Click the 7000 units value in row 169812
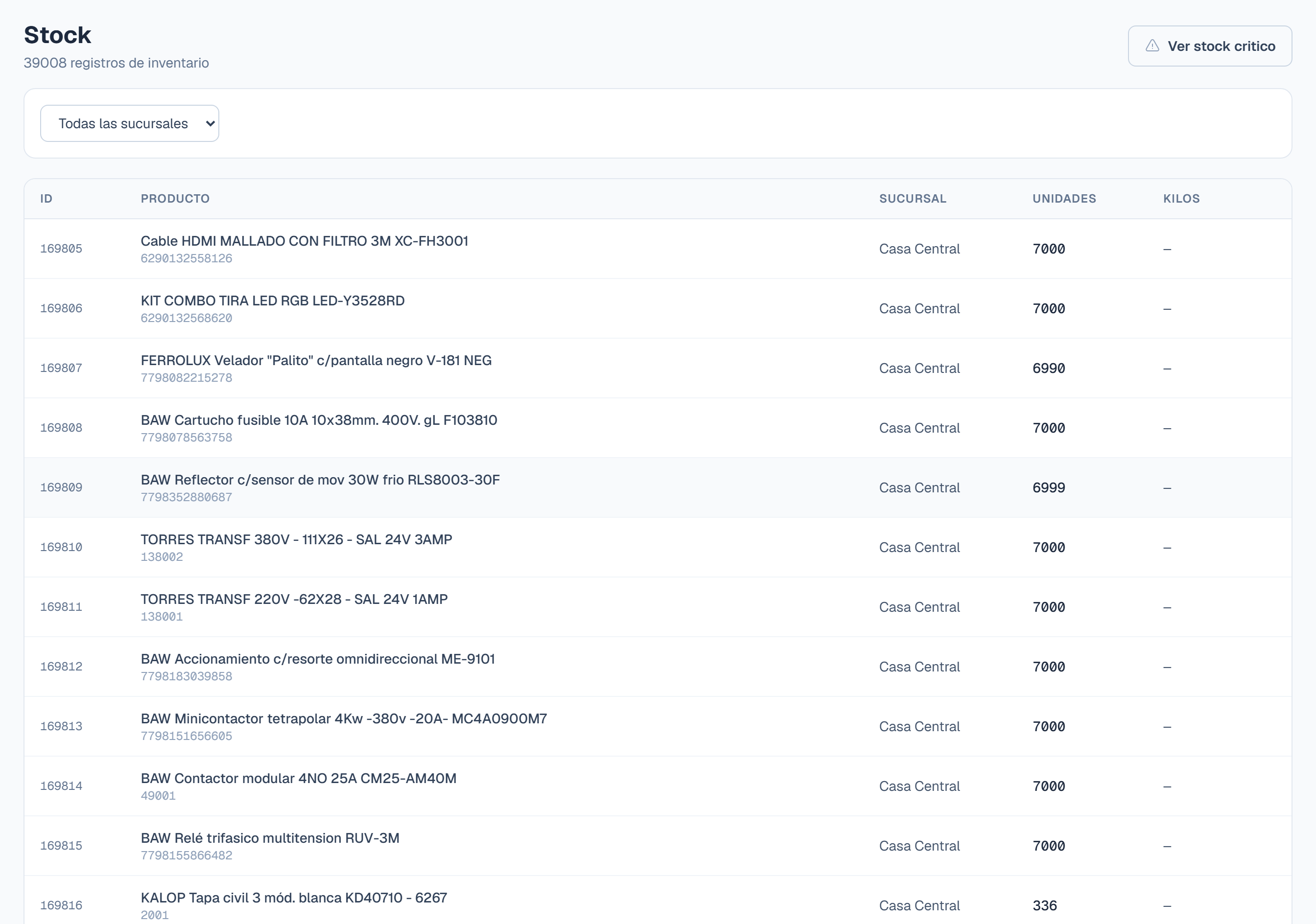The image size is (1316, 924). [x=1049, y=667]
